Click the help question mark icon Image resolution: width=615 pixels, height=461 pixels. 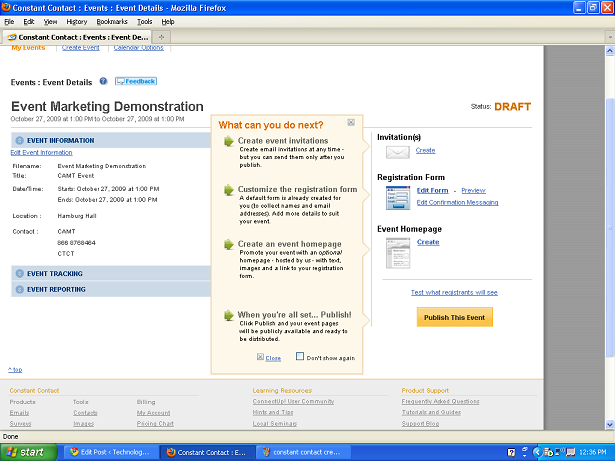point(103,81)
